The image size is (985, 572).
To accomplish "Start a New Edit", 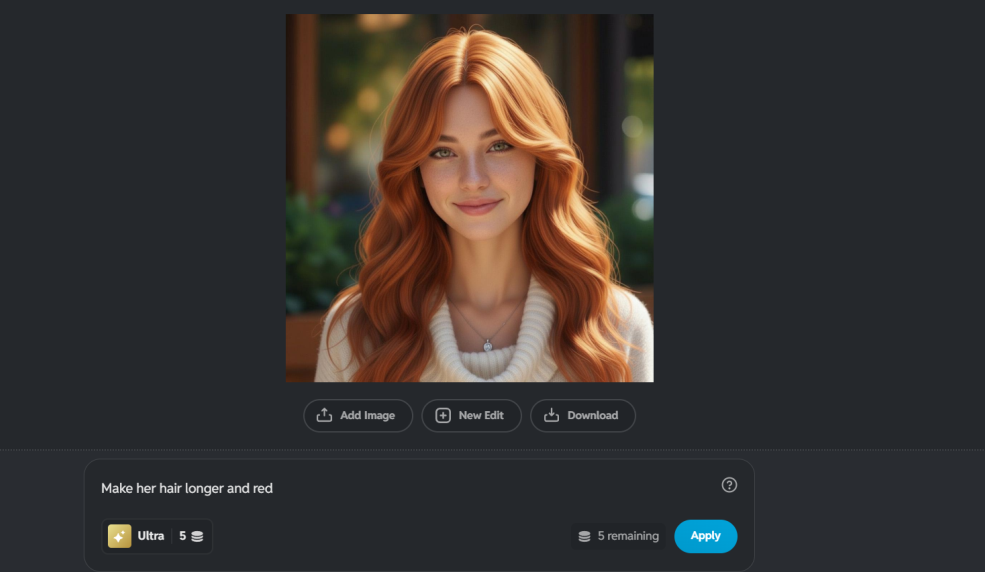I will pos(471,415).
